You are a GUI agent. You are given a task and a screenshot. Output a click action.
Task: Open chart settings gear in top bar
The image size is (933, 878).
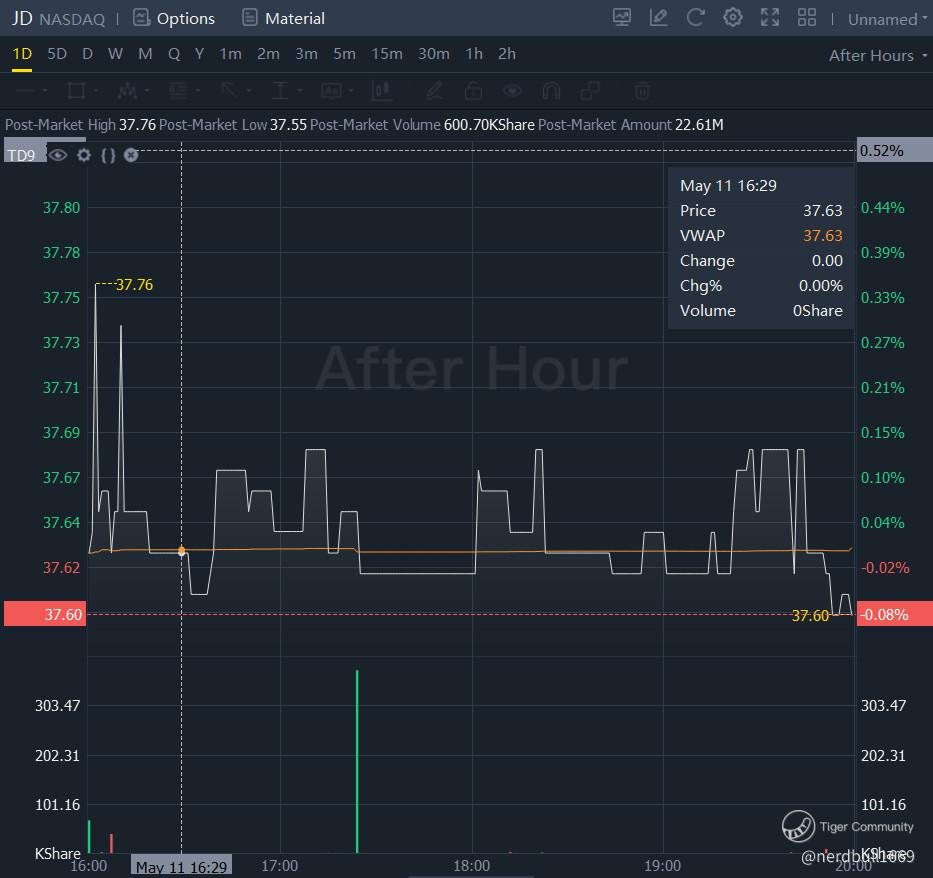(x=733, y=18)
